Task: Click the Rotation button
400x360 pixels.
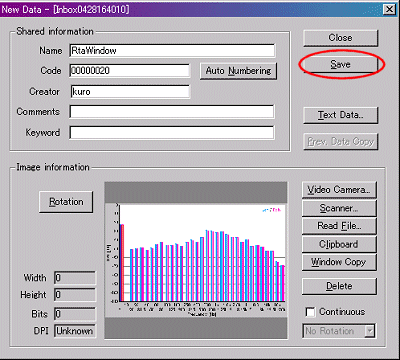Action: click(x=66, y=202)
